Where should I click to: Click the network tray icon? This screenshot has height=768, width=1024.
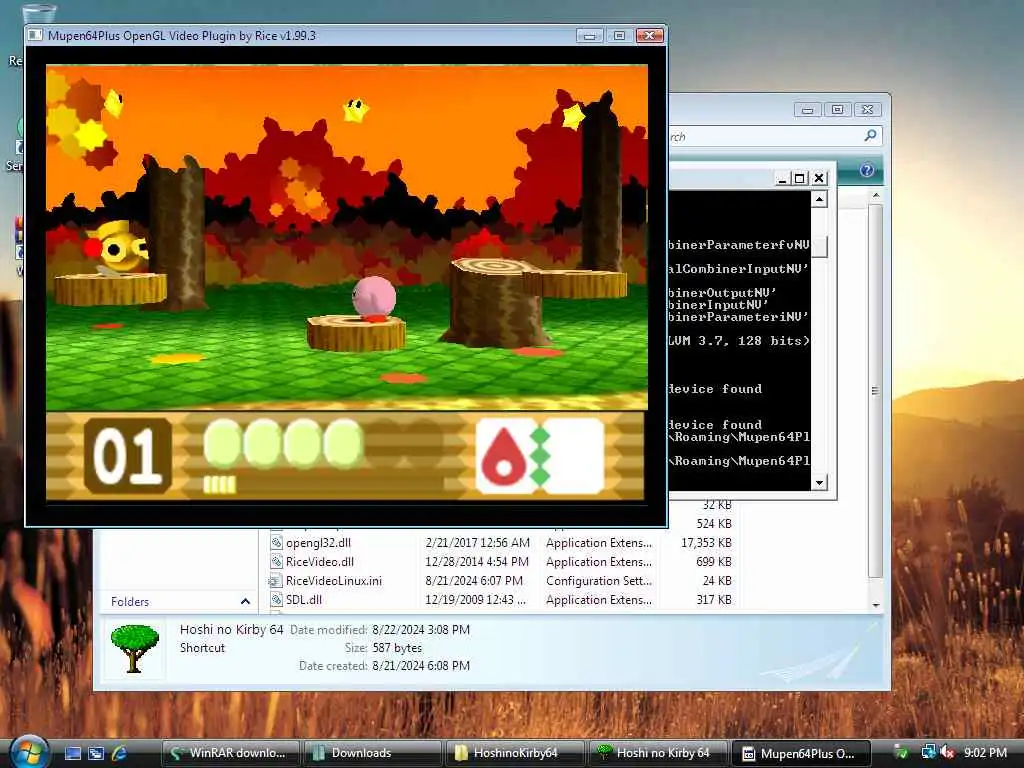tap(928, 753)
